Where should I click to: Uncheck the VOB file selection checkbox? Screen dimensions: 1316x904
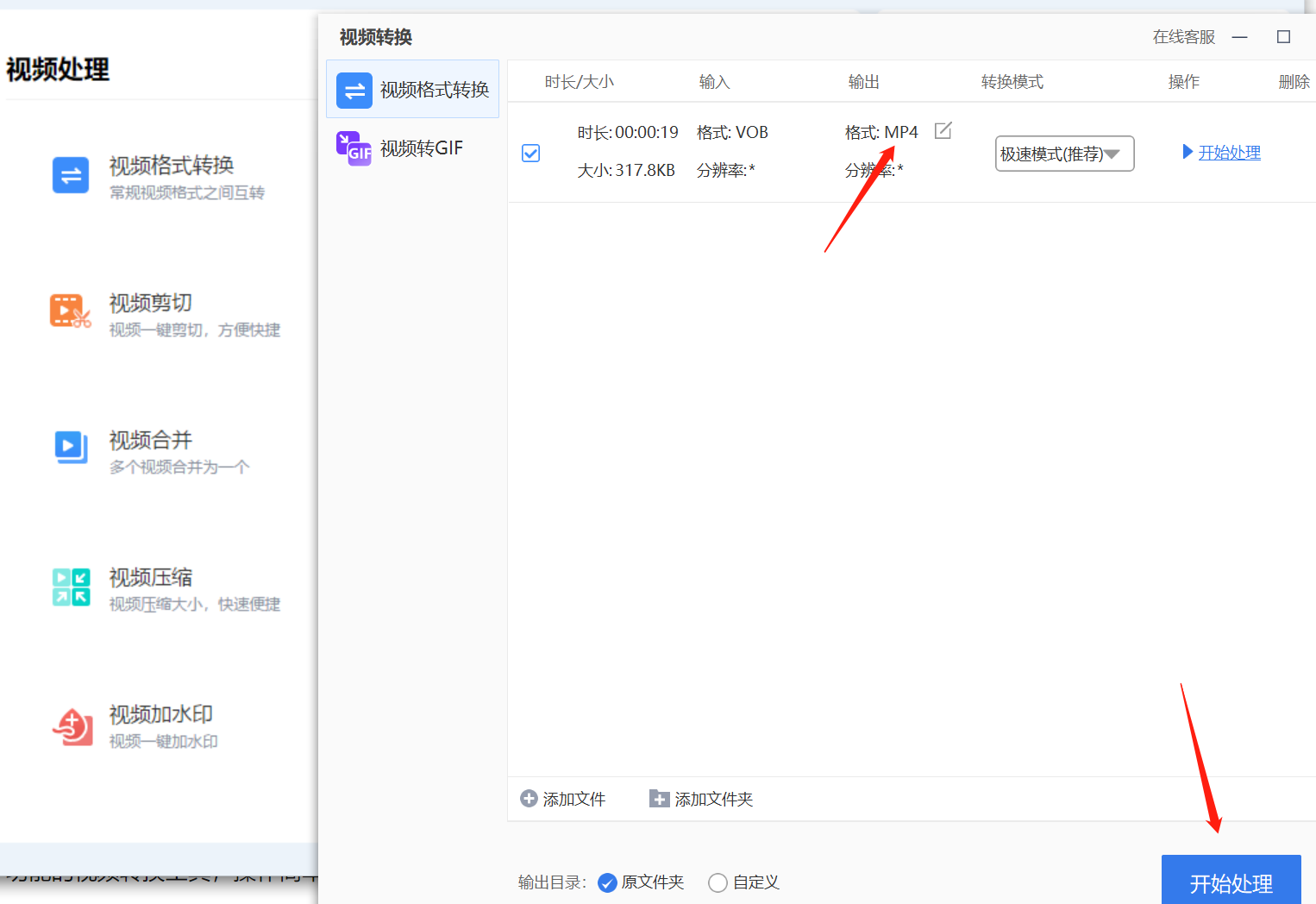coord(530,153)
